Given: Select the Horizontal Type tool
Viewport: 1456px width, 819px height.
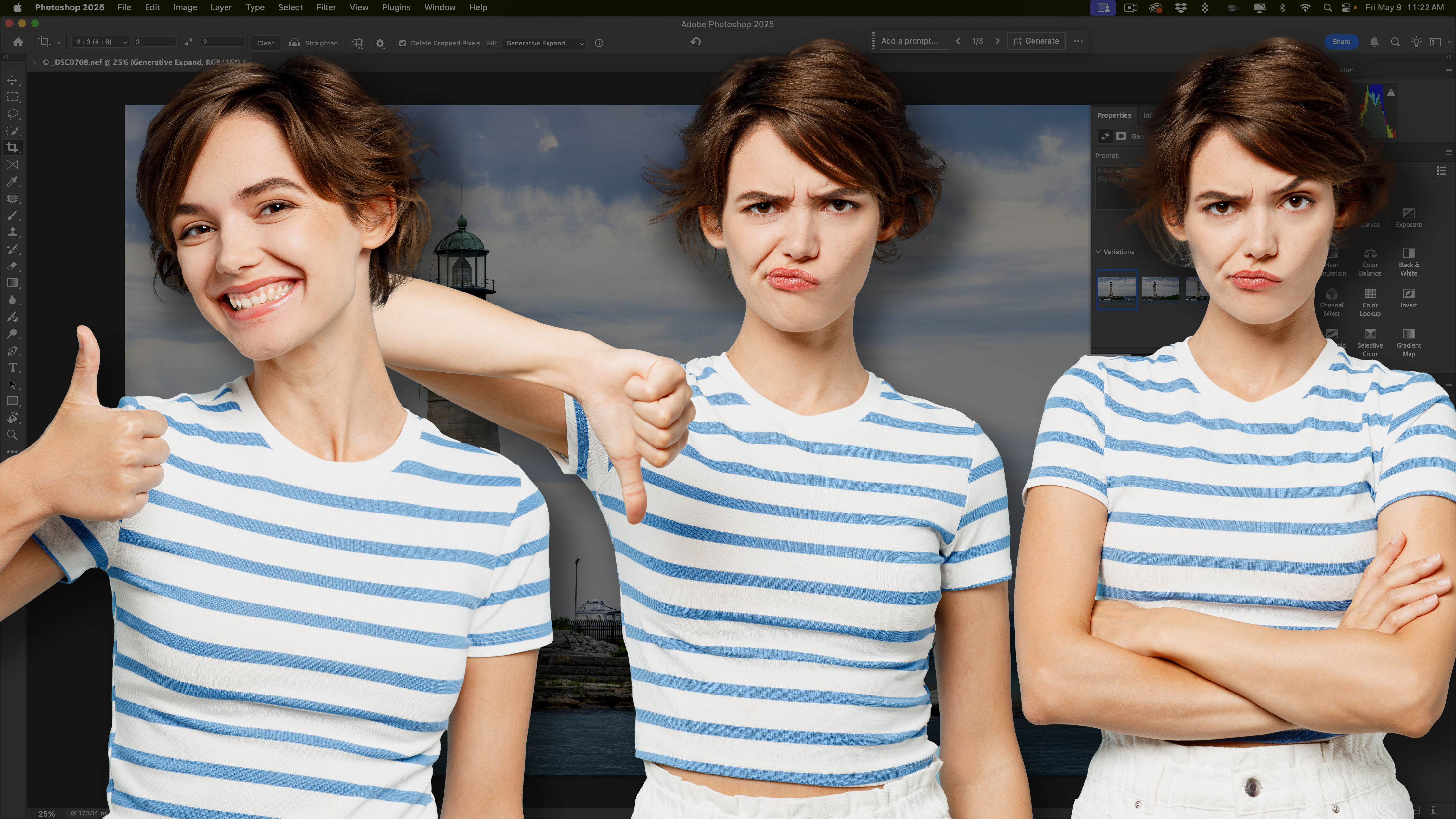Looking at the screenshot, I should tap(12, 367).
